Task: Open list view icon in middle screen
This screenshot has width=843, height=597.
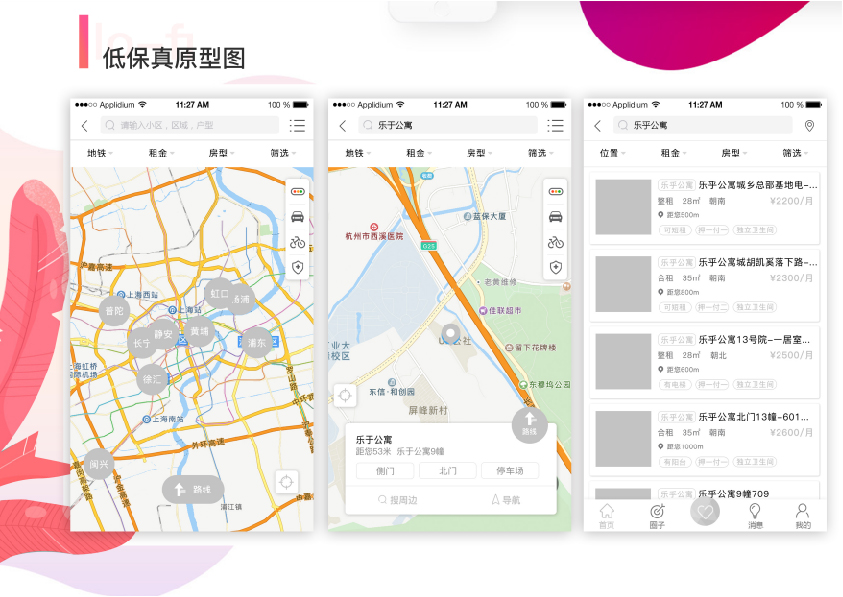Action: pyautogui.click(x=555, y=126)
